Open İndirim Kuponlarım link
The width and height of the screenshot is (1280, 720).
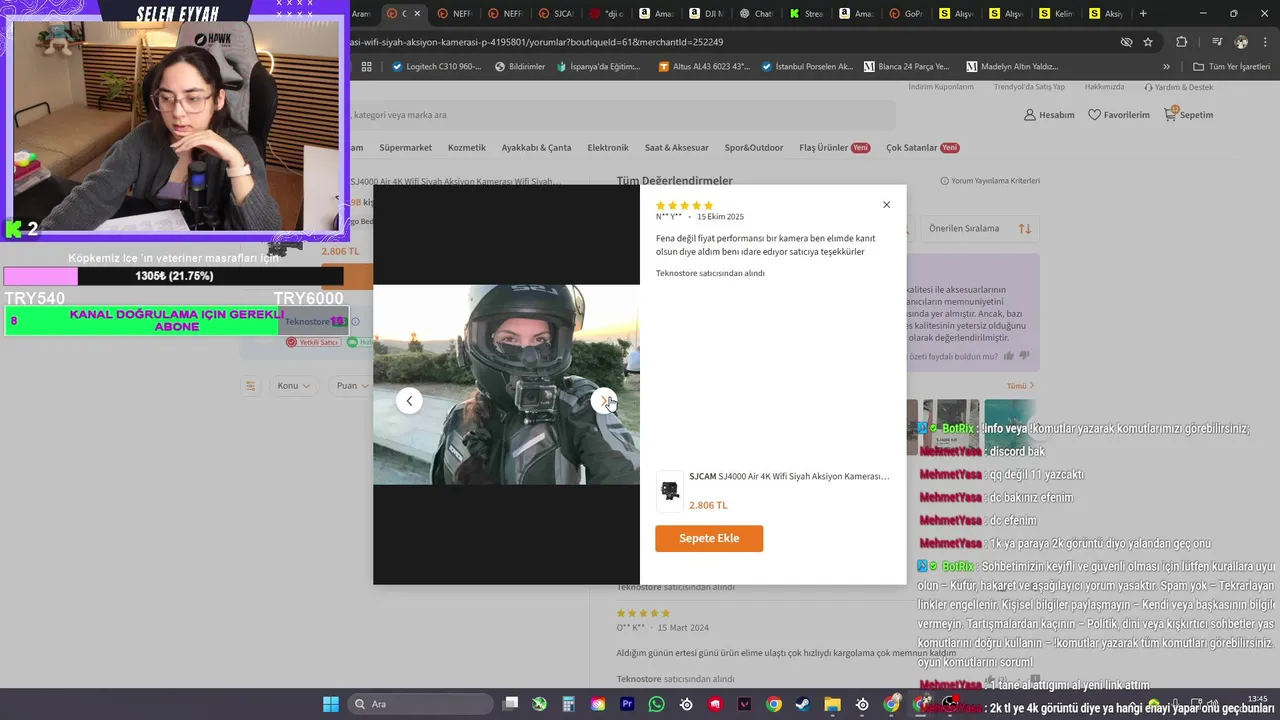(941, 87)
